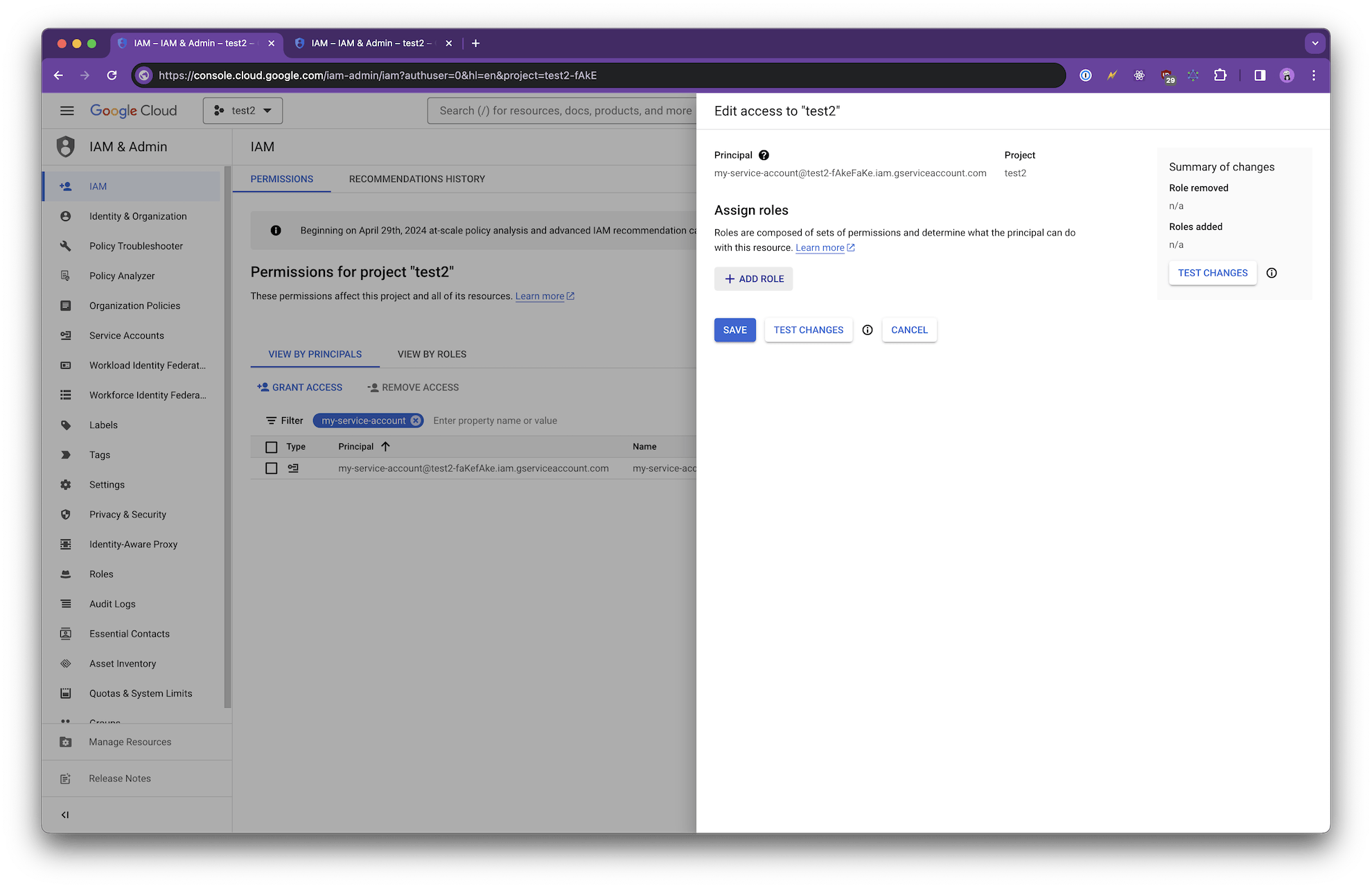Viewport: 1372px width, 888px height.
Task: Open the Roles page in IAM sidebar
Action: coord(101,574)
